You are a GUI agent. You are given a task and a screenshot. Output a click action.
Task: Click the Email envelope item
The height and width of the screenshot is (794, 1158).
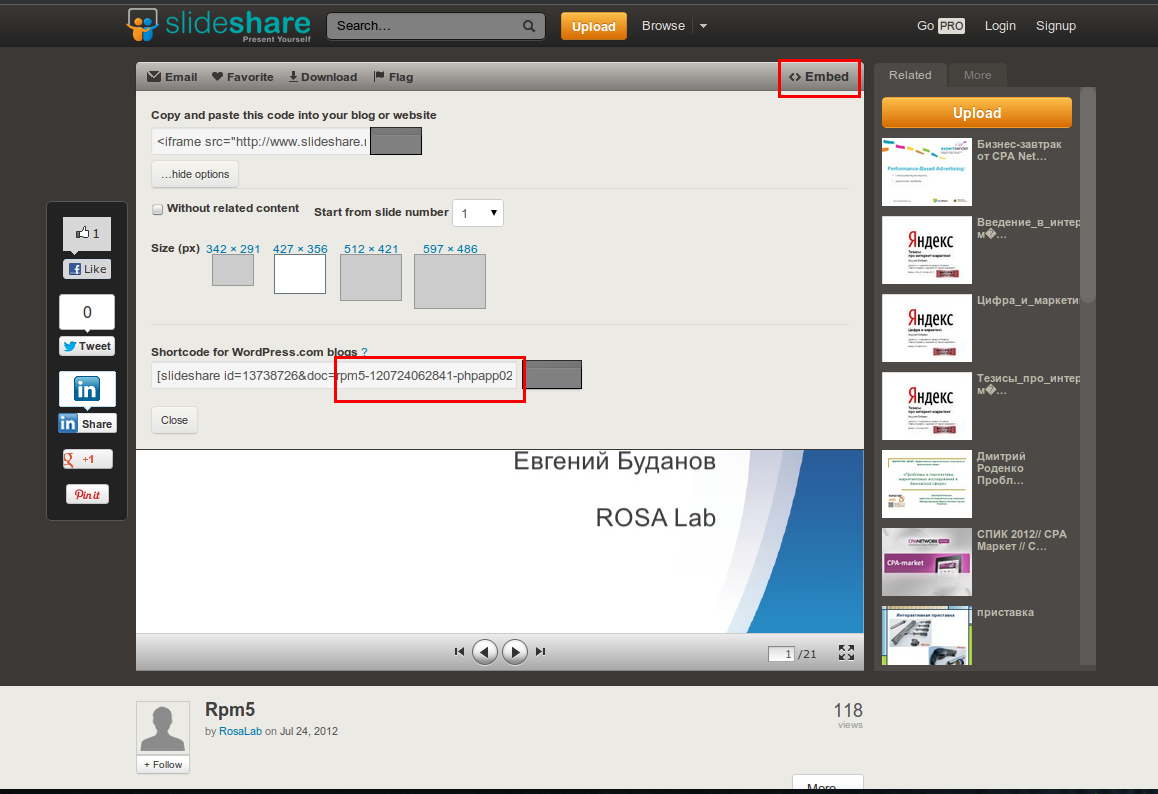click(172, 77)
